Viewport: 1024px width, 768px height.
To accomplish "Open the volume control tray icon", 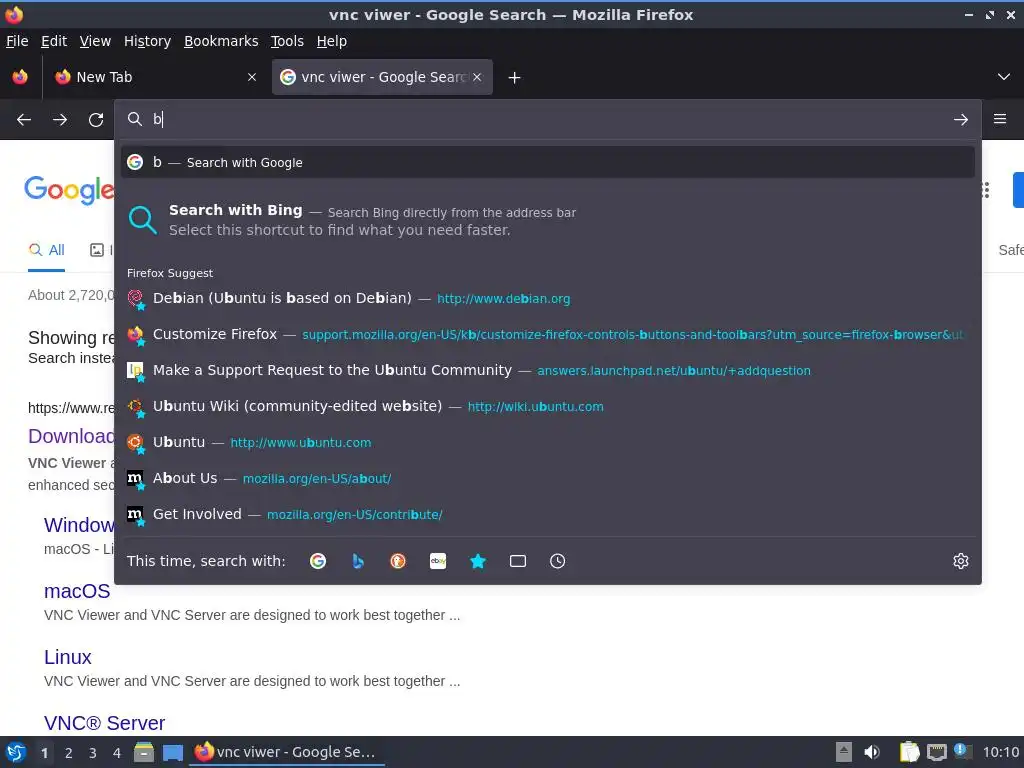I will (x=872, y=752).
